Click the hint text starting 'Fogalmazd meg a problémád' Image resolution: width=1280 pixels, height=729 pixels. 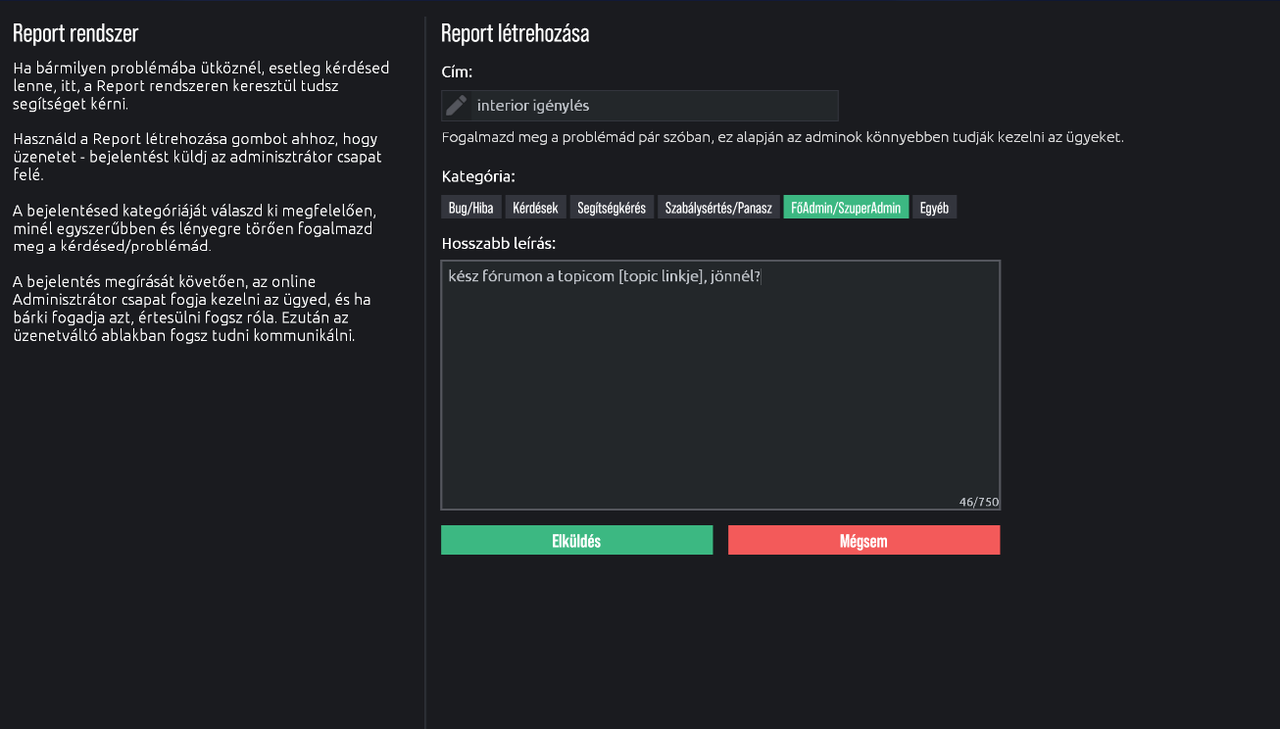pyautogui.click(x=783, y=137)
